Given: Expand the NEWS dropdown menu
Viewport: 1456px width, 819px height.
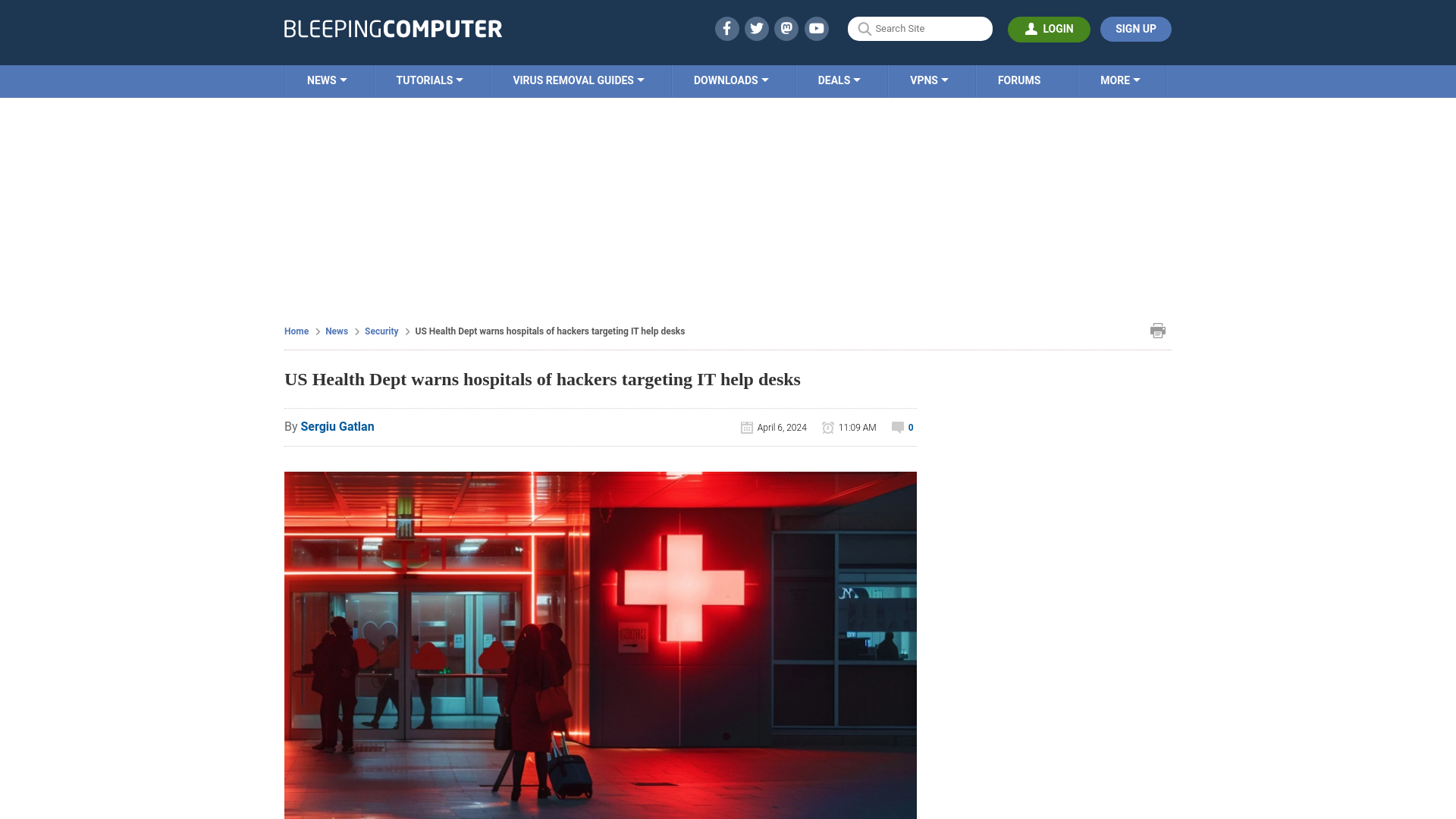Looking at the screenshot, I should 327,80.
